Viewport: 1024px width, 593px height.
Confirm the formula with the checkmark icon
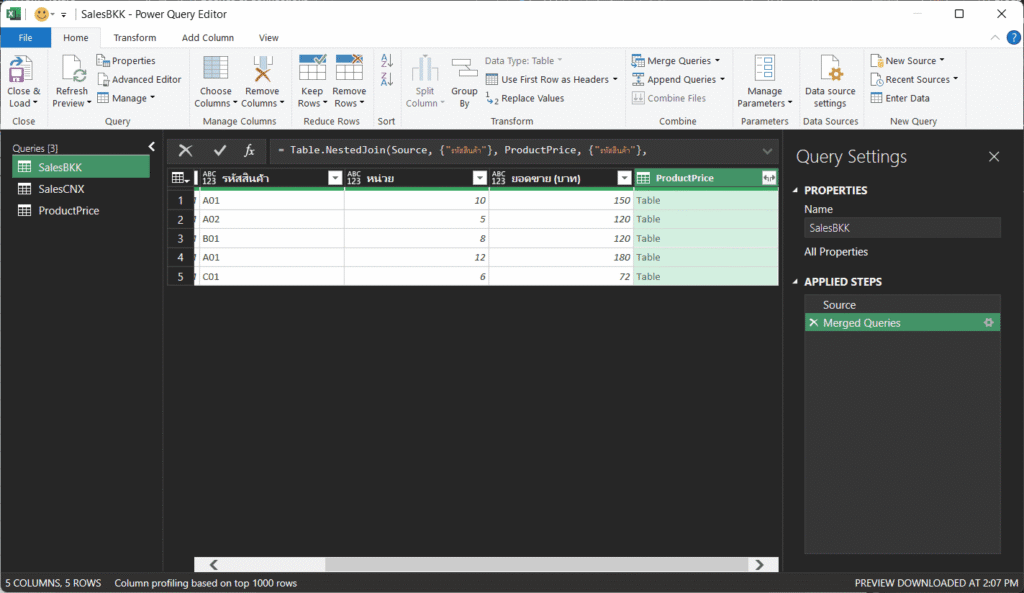pyautogui.click(x=219, y=151)
